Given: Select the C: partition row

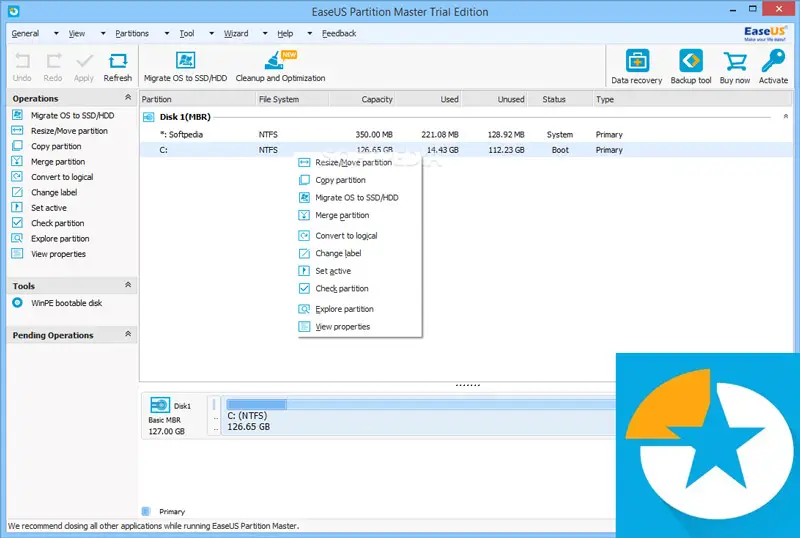Looking at the screenshot, I should (466, 150).
